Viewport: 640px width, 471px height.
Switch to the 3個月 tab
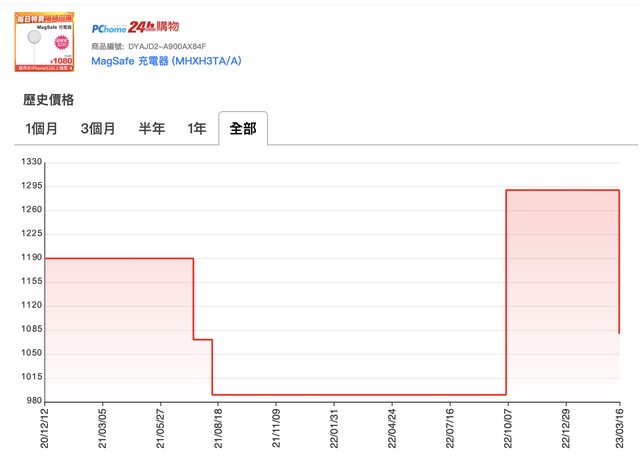pyautogui.click(x=98, y=129)
